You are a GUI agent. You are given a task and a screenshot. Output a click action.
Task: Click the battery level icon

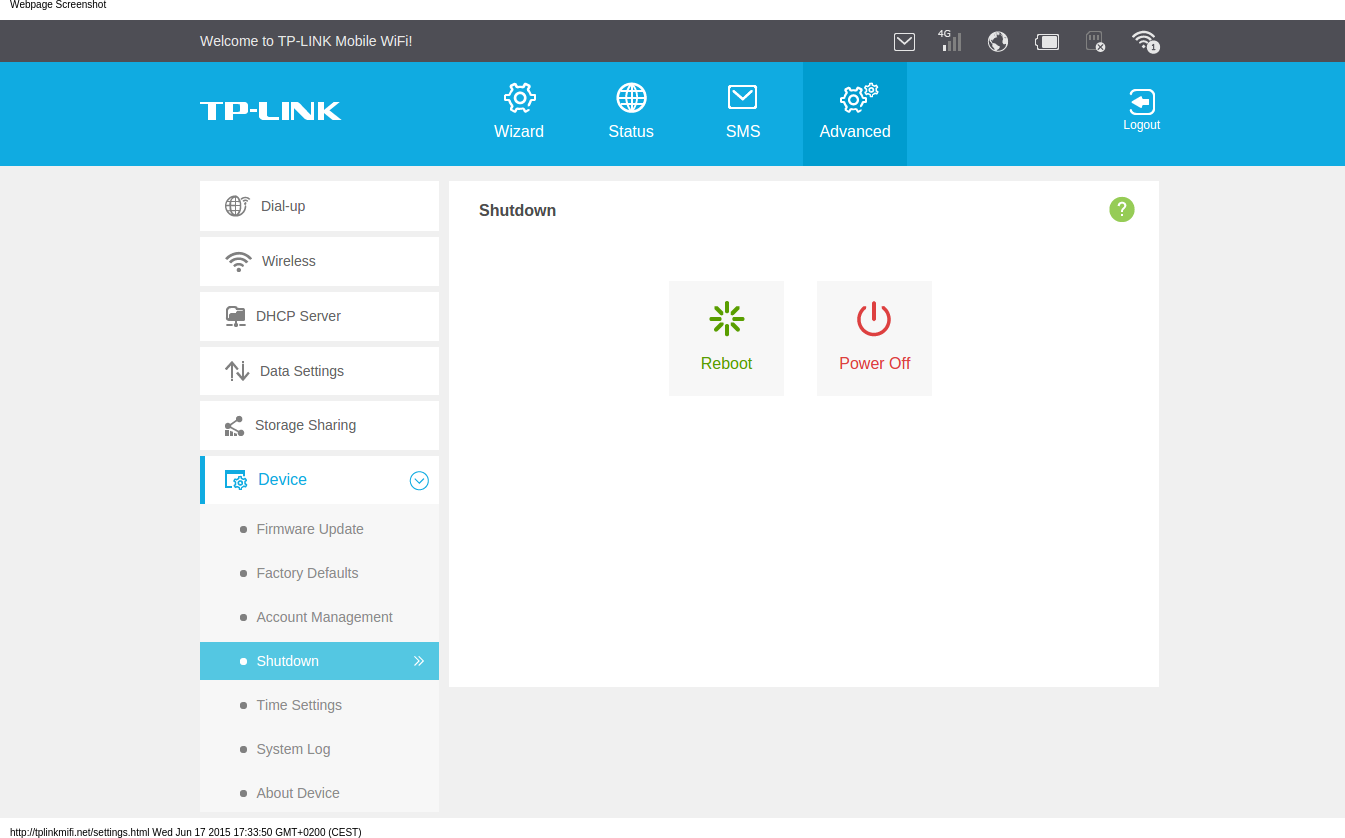1047,41
